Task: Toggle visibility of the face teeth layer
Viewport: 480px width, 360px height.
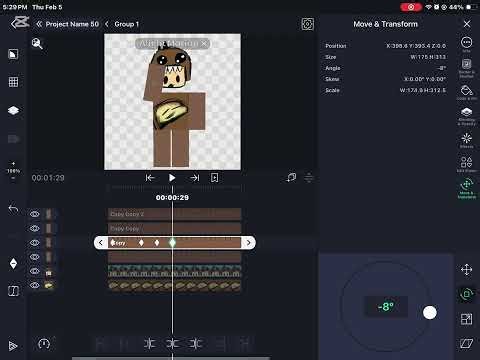Action: pyautogui.click(x=35, y=271)
